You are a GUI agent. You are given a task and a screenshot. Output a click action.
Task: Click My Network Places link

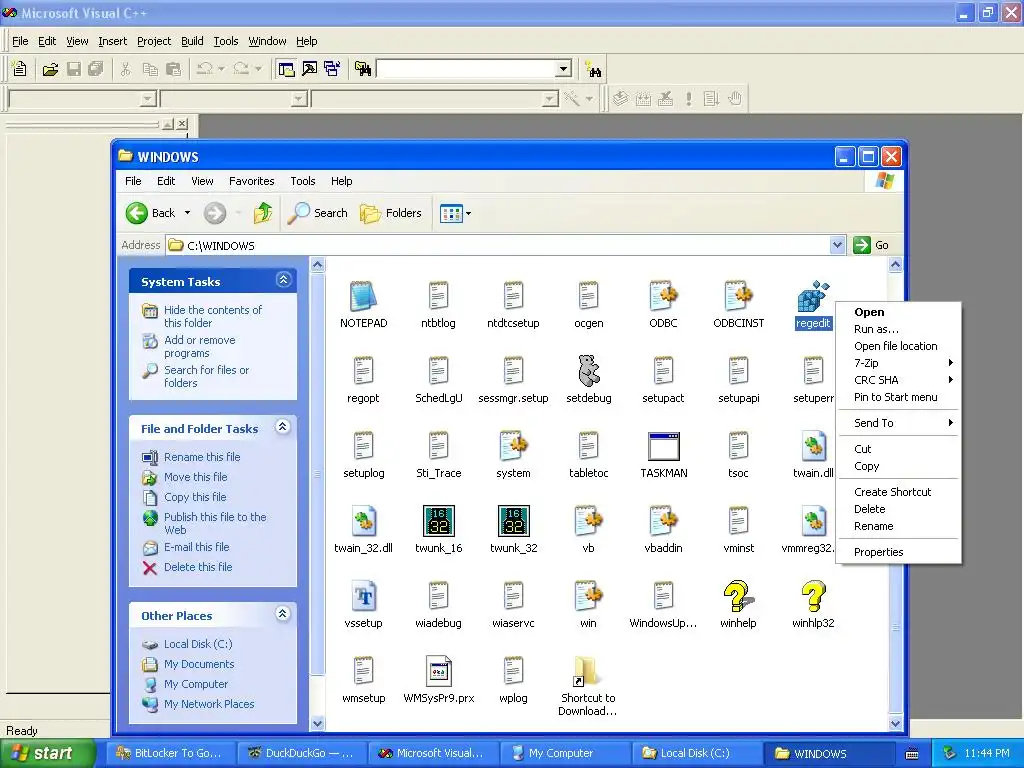(209, 704)
